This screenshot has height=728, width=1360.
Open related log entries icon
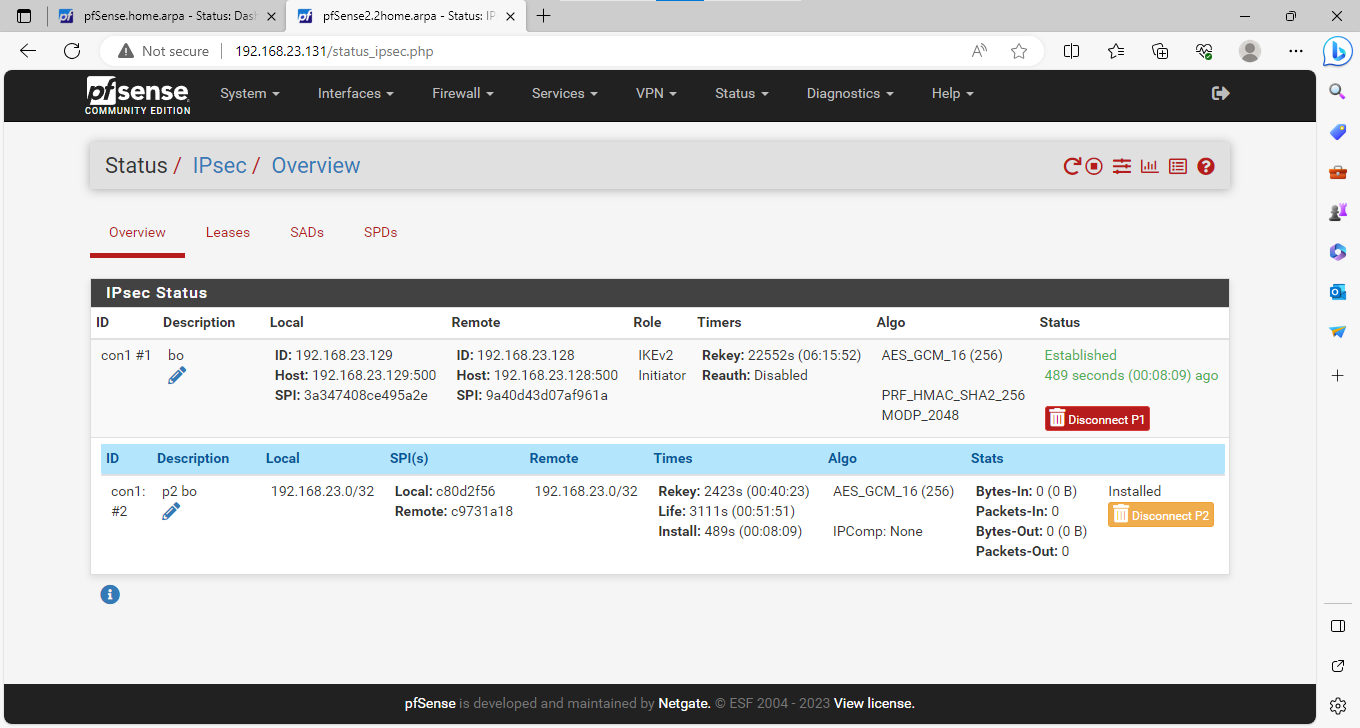[1178, 167]
